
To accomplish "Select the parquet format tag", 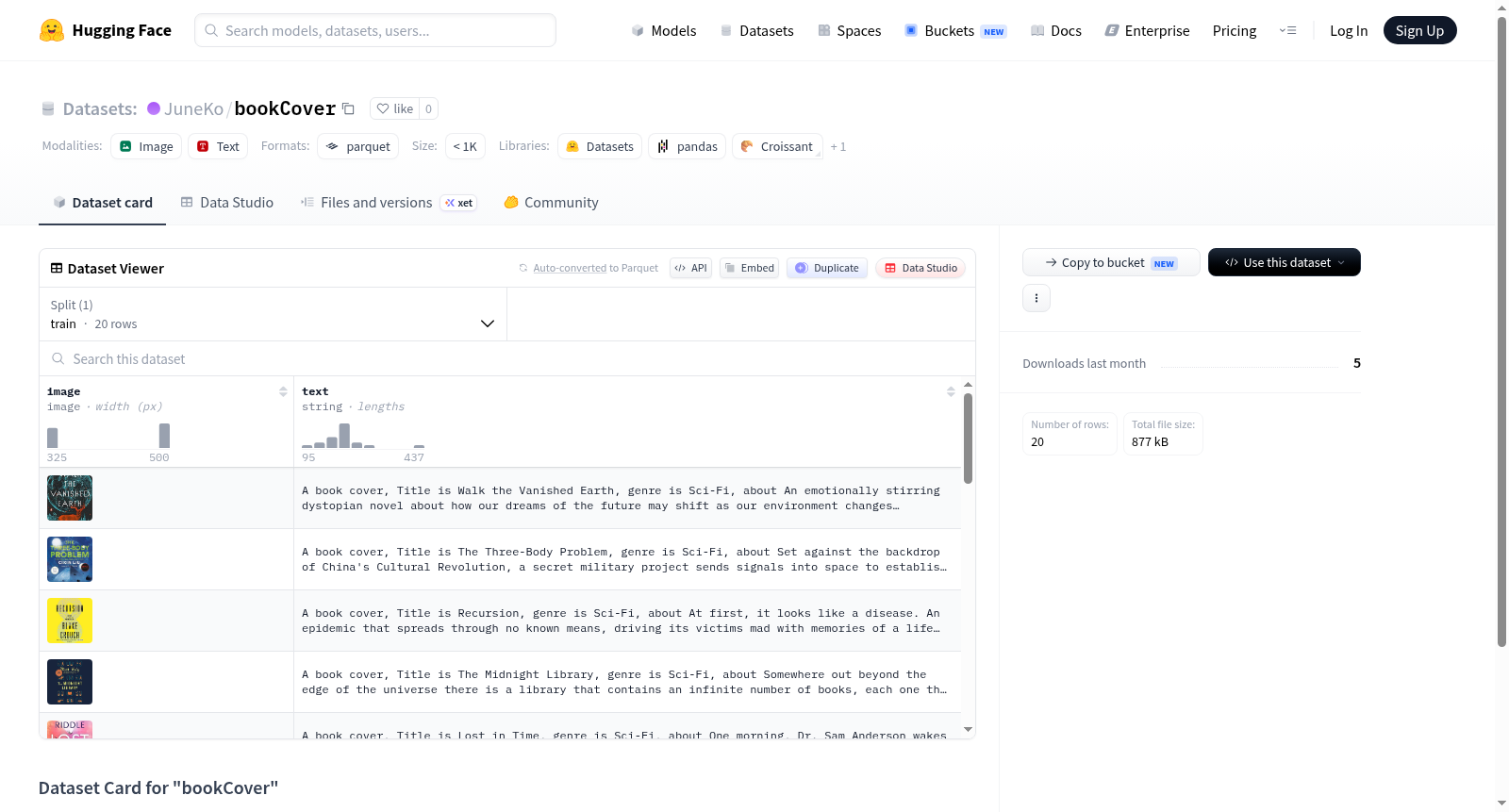I will point(358,146).
